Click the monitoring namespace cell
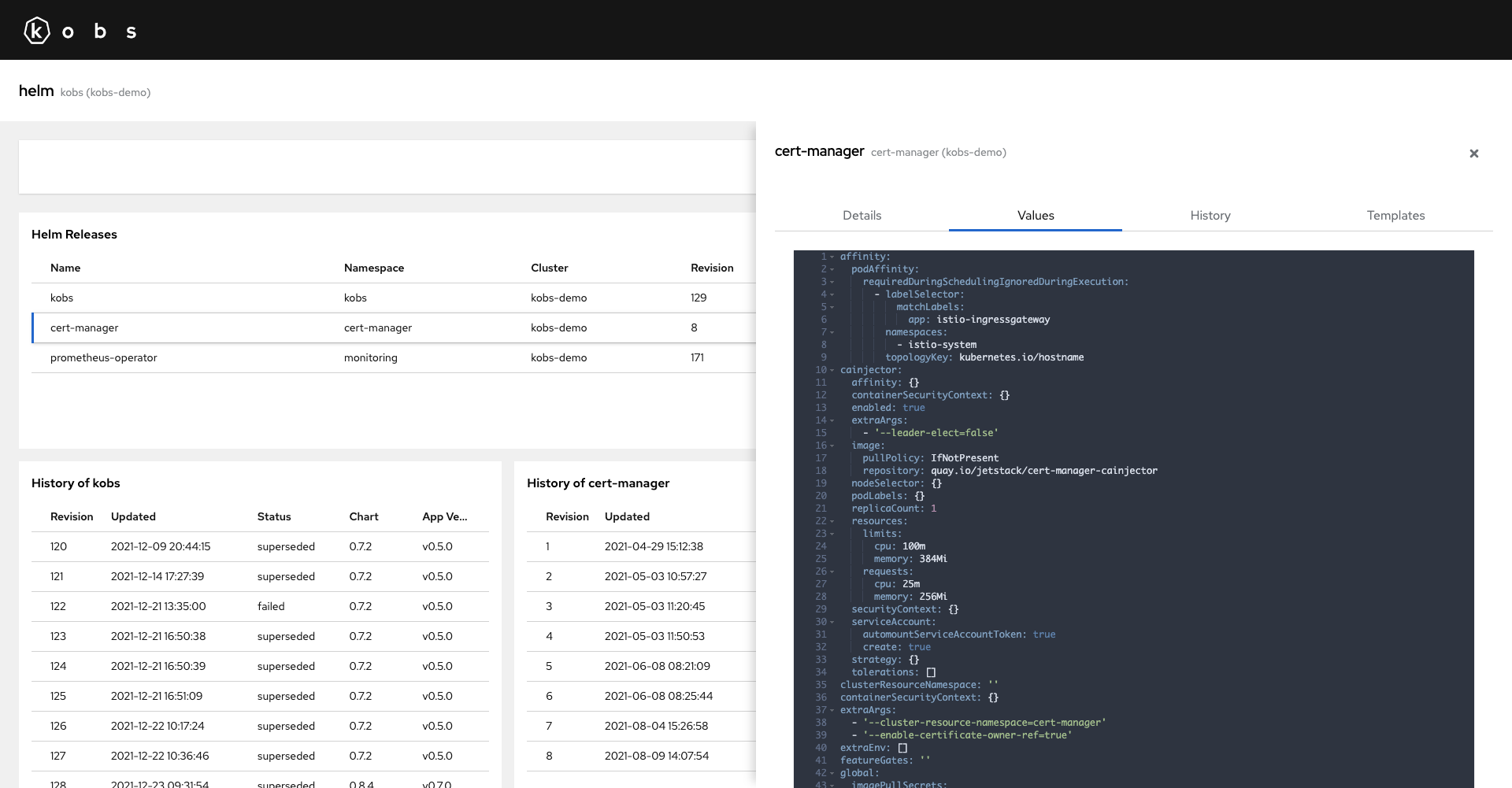This screenshot has width=1512, height=788. [x=371, y=358]
